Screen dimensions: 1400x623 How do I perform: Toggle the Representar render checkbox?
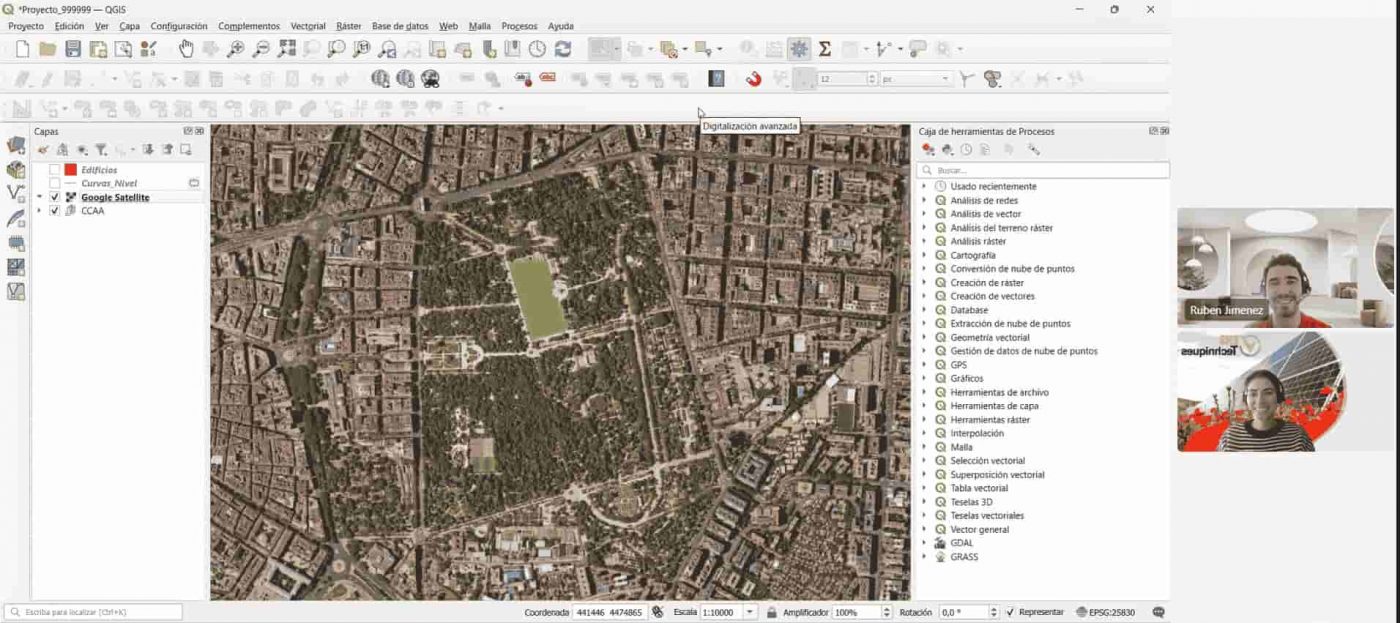coord(1010,612)
